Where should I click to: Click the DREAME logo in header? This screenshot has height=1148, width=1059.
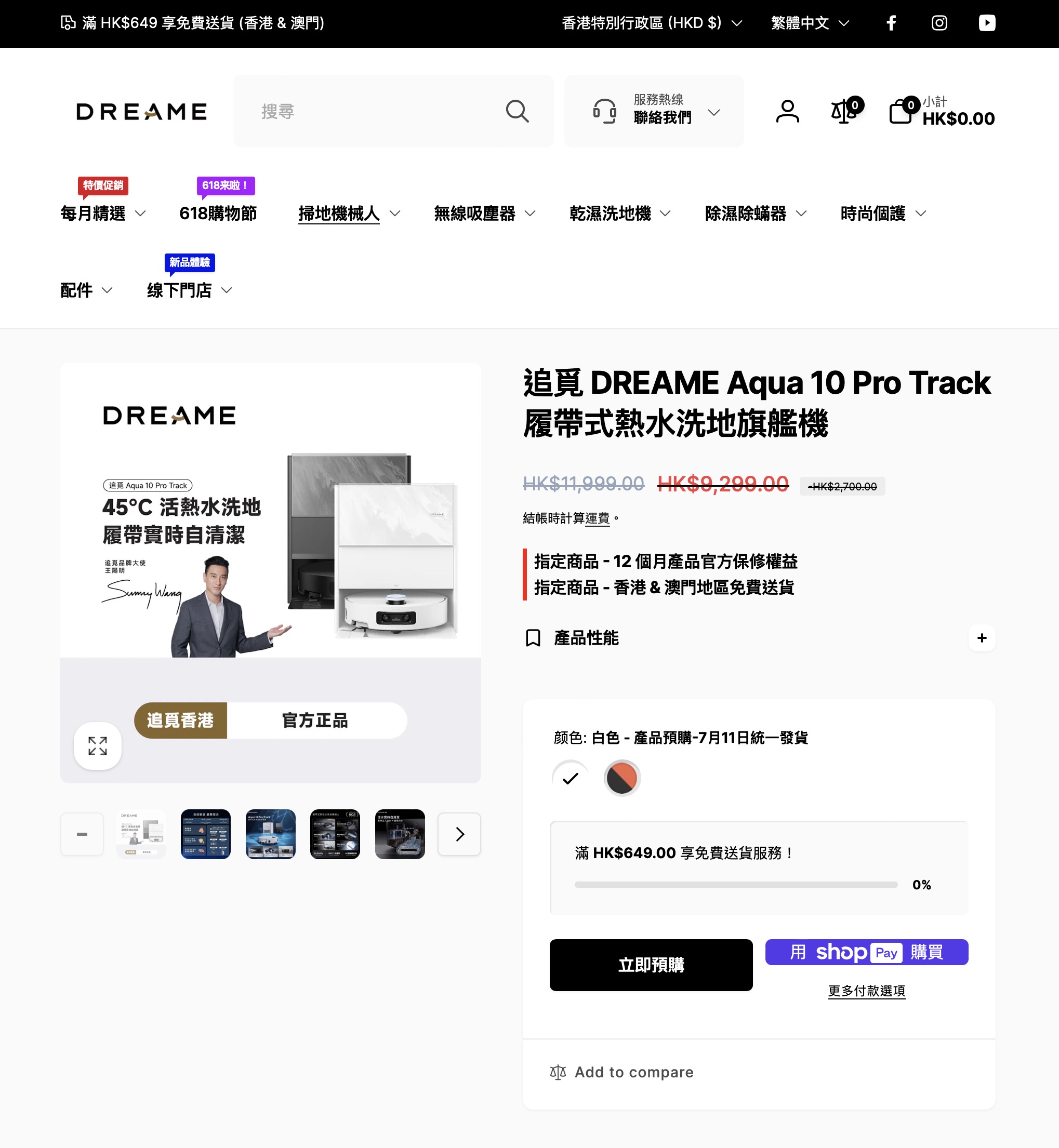141,111
